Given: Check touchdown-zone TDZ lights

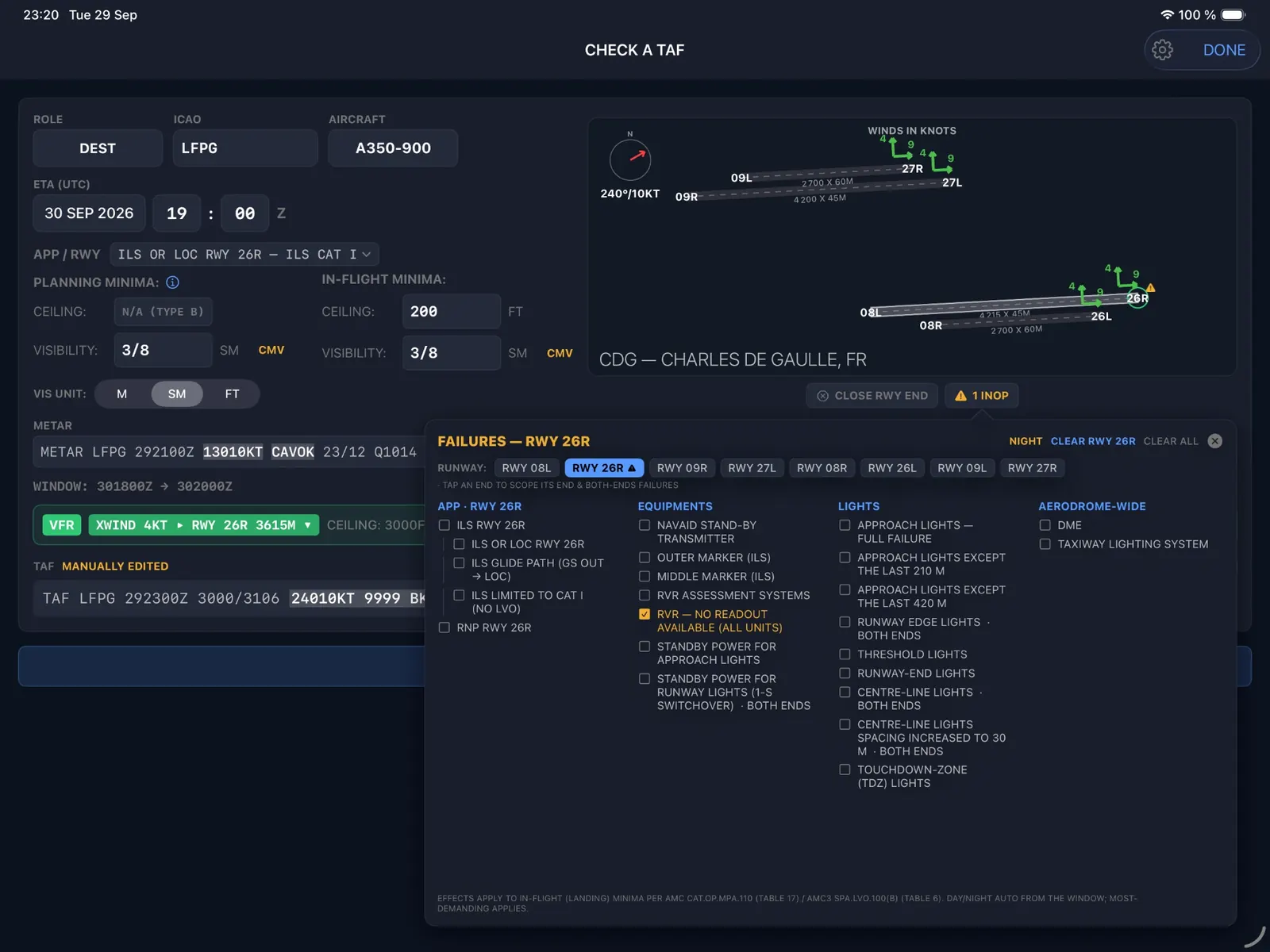Looking at the screenshot, I should [845, 770].
